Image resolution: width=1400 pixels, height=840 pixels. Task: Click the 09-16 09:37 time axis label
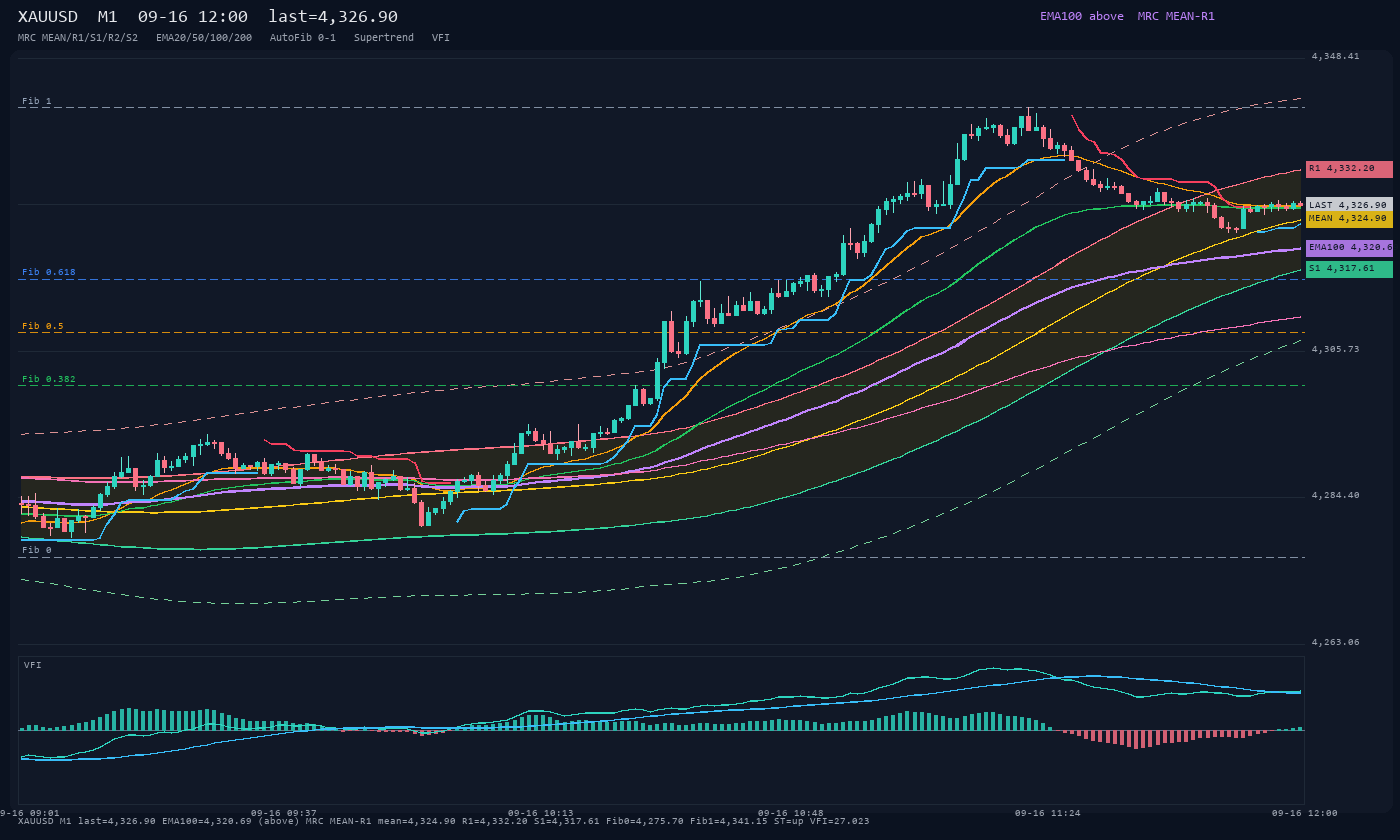tap(283, 813)
